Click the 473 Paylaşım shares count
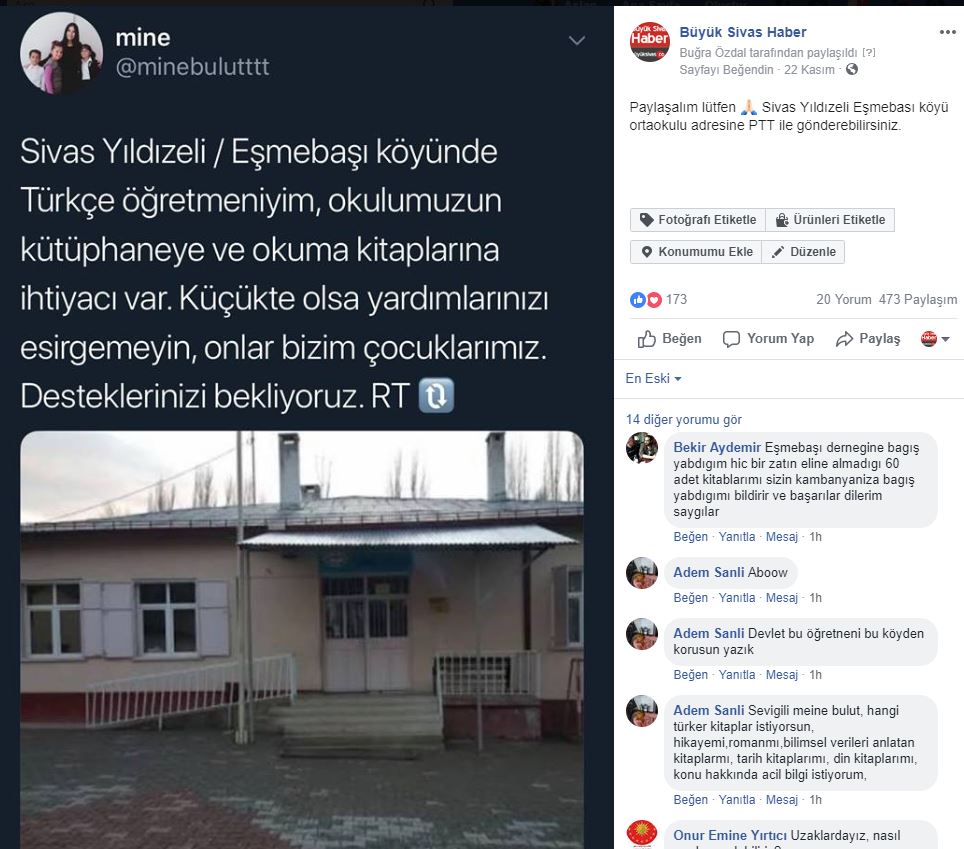Screen dimensions: 964x849 click(x=918, y=299)
